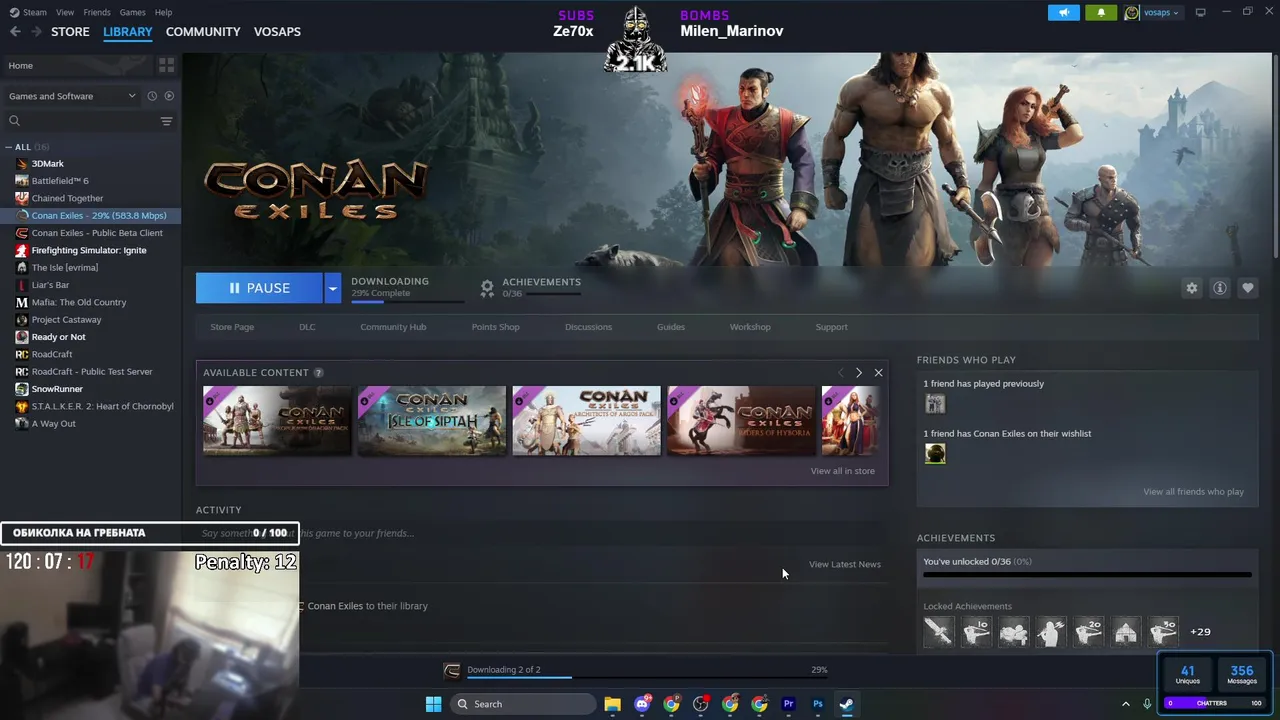Open the Games menu

[132, 12]
